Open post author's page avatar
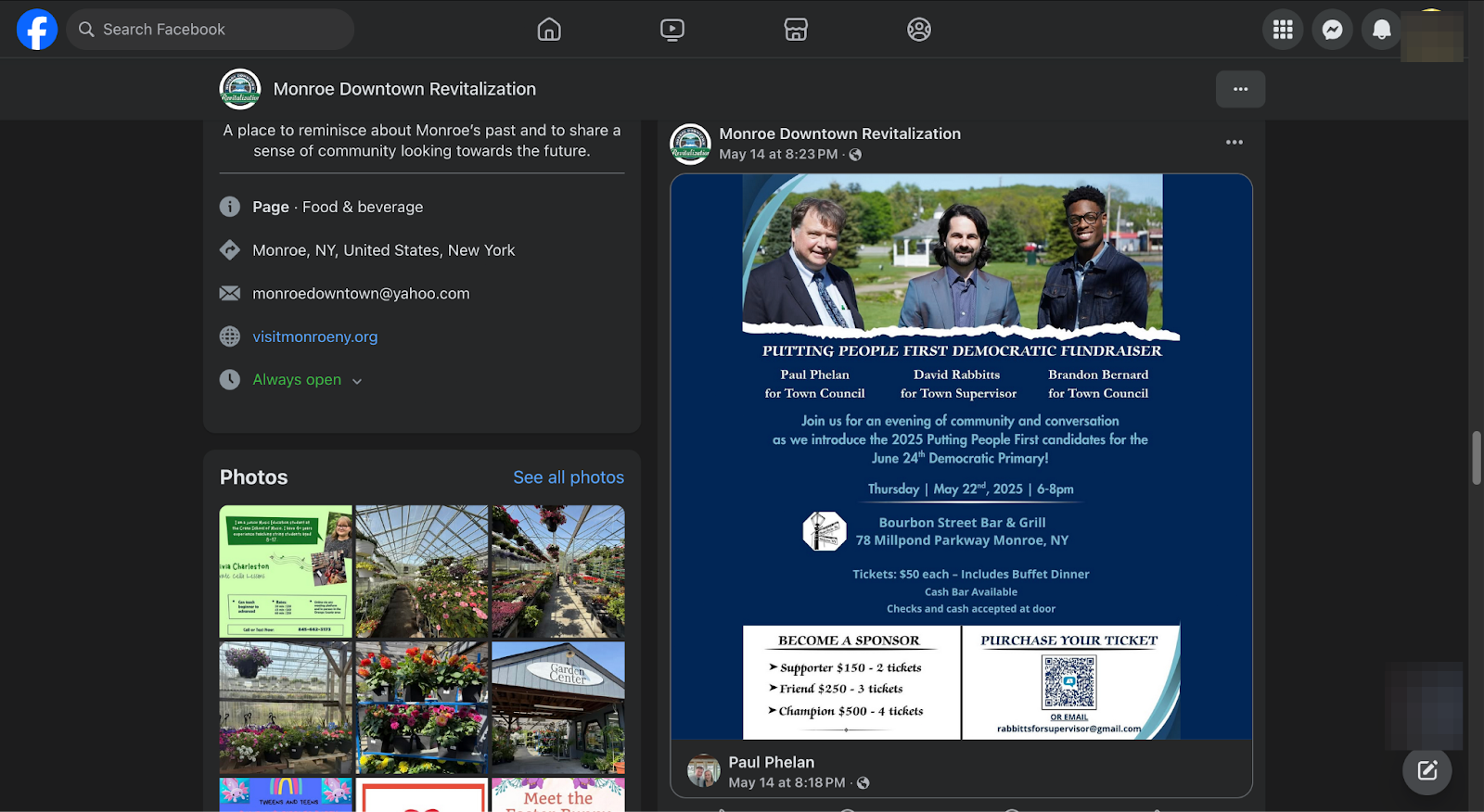The image size is (1484, 812). [x=690, y=144]
